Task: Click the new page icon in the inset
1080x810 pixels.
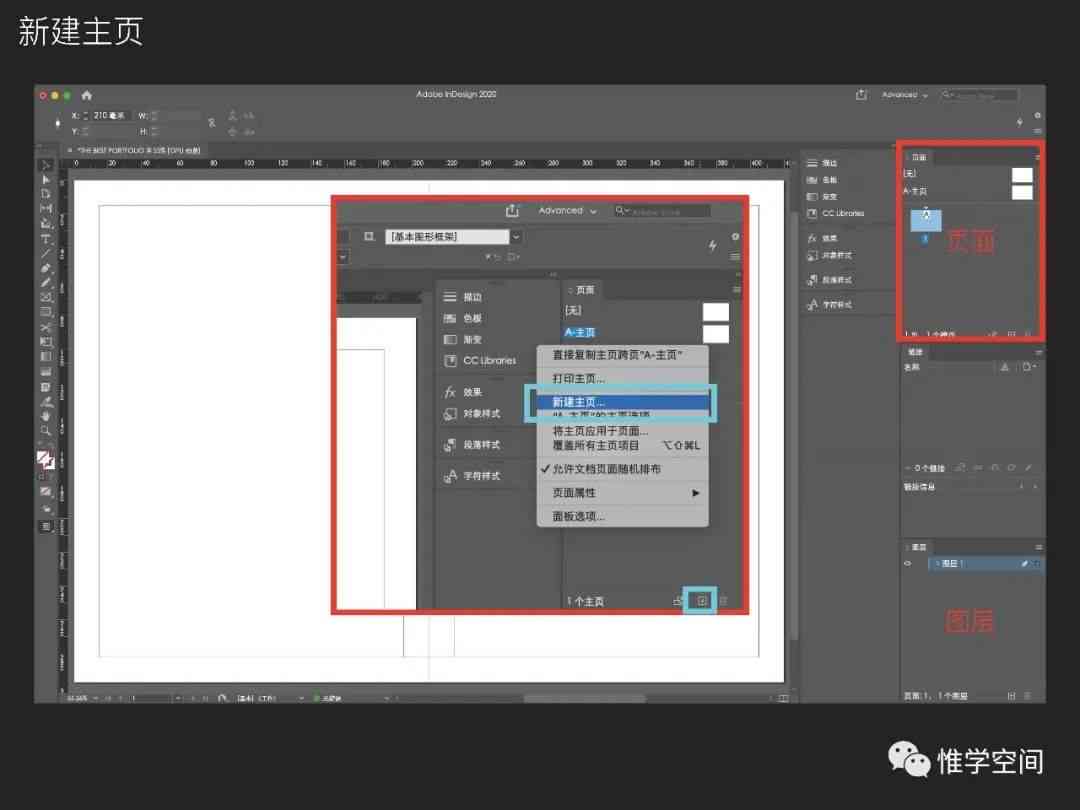Action: pyautogui.click(x=701, y=601)
